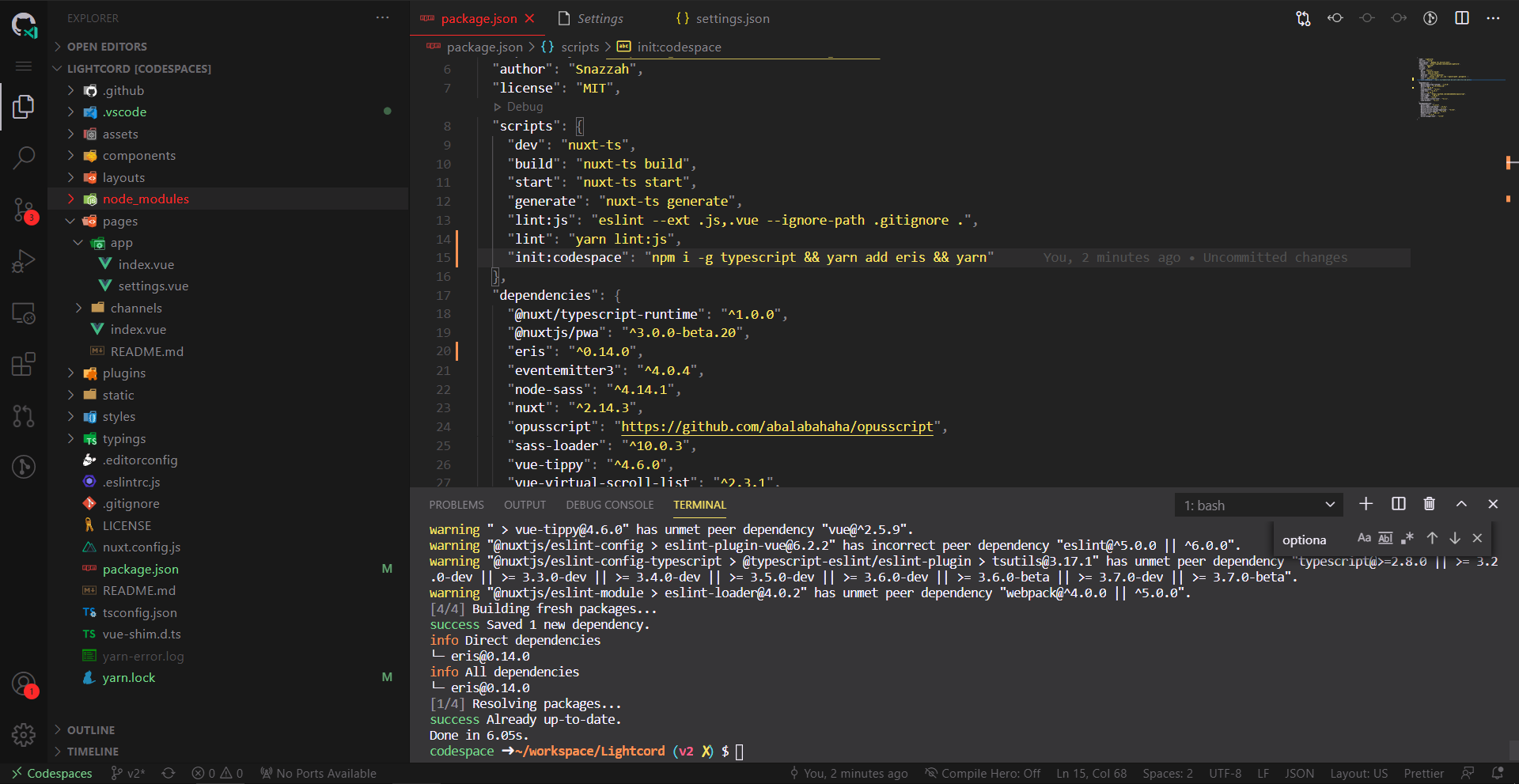Open the Search view in activity bar
1519x784 pixels.
(x=24, y=157)
